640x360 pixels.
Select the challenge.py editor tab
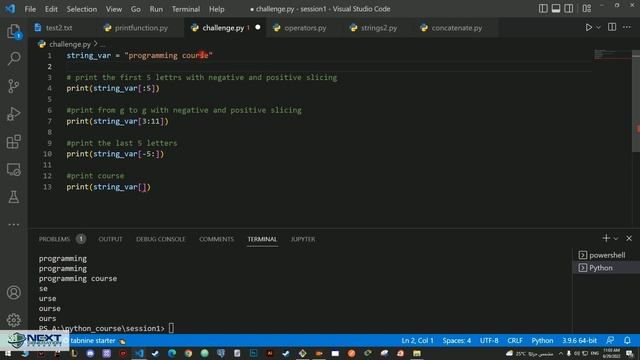click(x=223, y=28)
